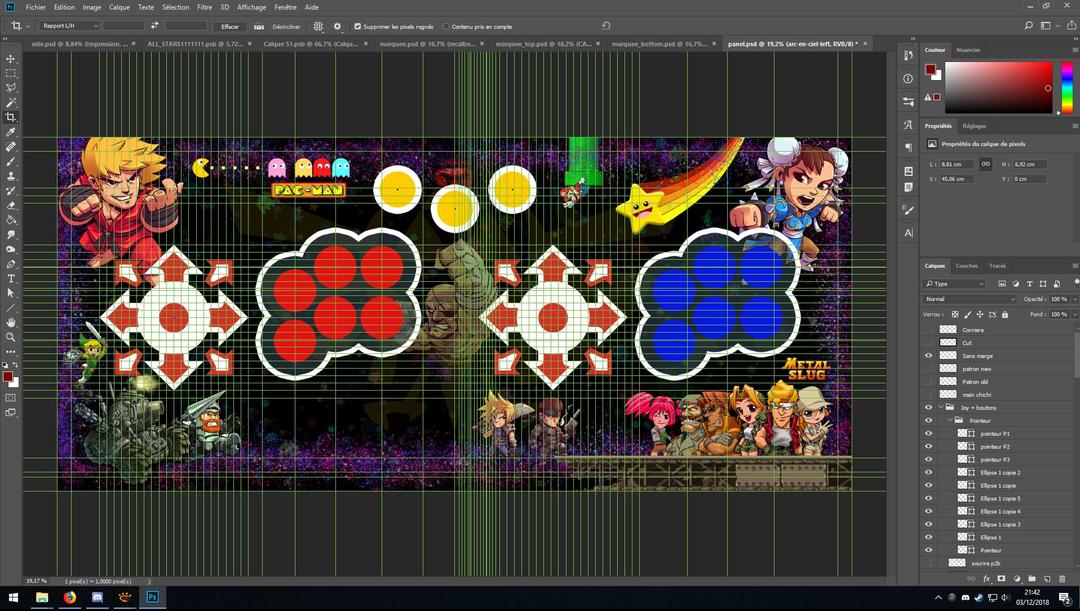This screenshot has height=611, width=1080.
Task: Select the horizontal Type tool
Action: (x=11, y=278)
